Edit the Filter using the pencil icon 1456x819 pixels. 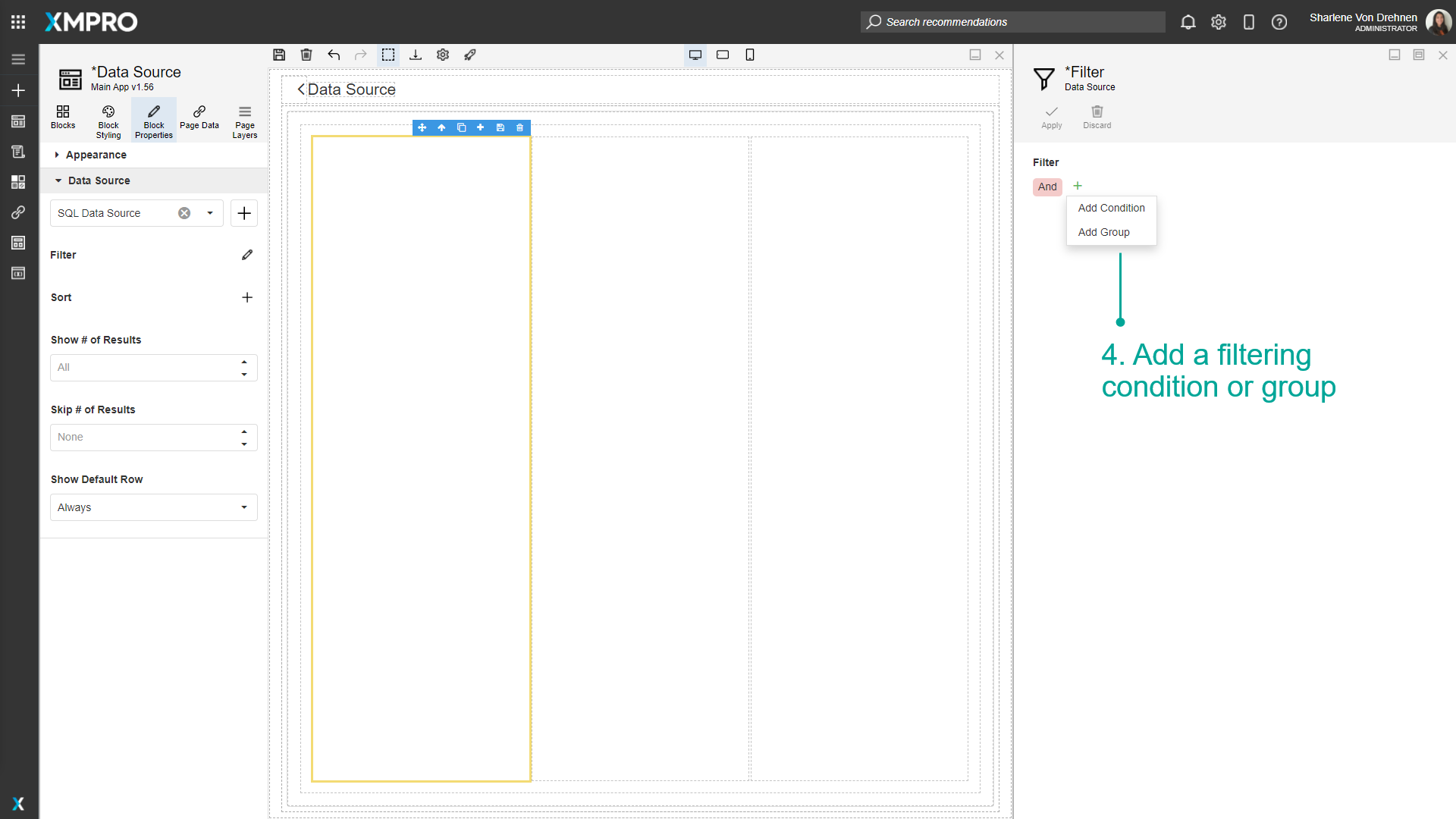coord(246,255)
